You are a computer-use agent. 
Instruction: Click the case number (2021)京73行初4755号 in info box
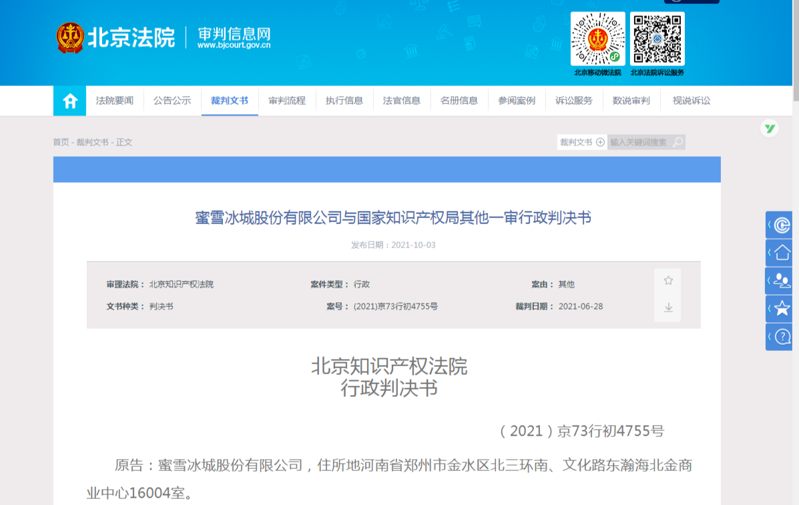pyautogui.click(x=395, y=306)
